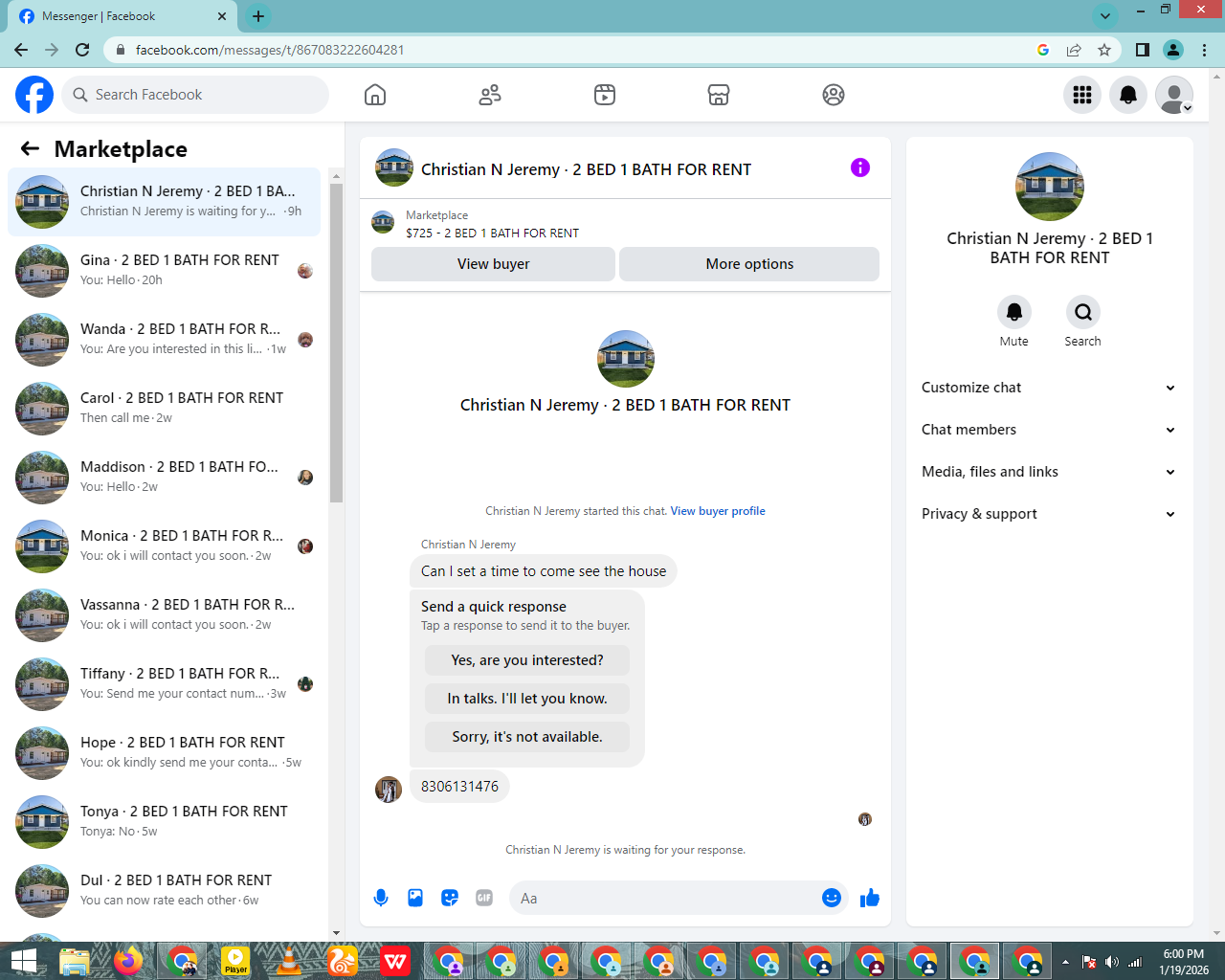This screenshot has height=980, width=1225.
Task: Click conversation list scrollbar
Action: (x=336, y=343)
